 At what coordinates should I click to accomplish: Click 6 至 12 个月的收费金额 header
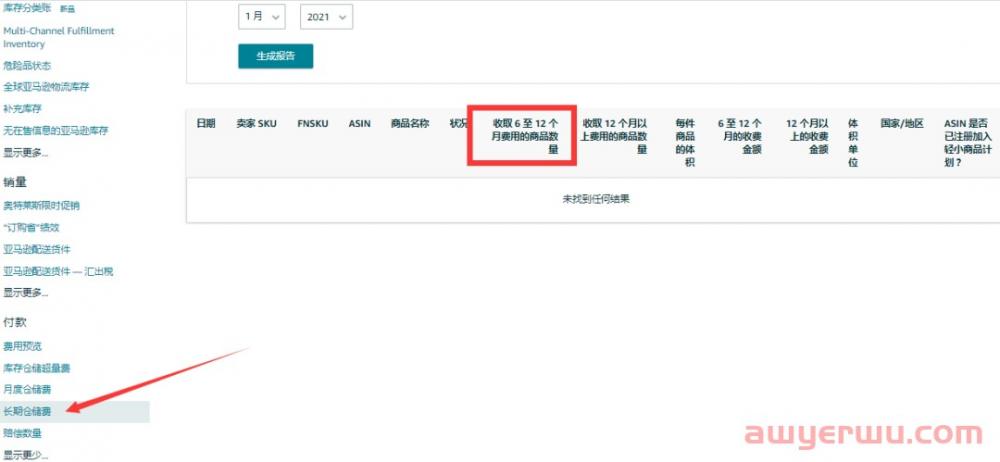pos(739,136)
